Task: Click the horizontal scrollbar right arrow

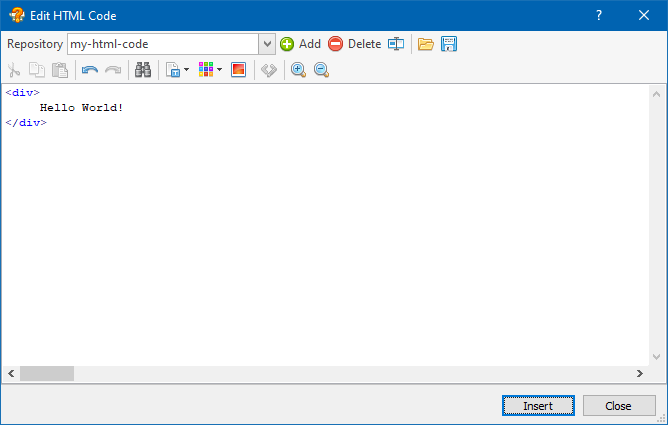Action: [x=638, y=373]
